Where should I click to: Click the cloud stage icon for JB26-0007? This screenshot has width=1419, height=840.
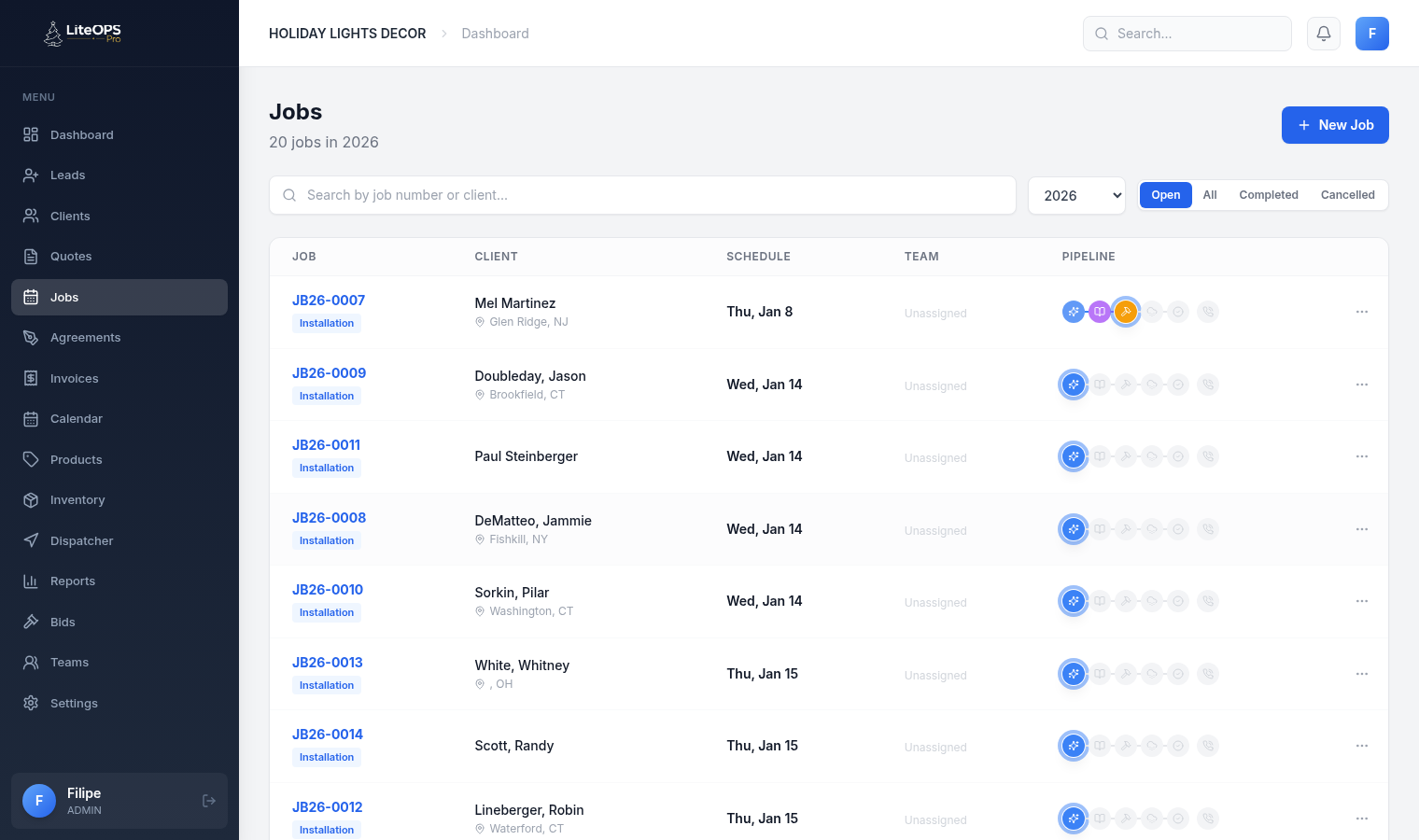(1153, 312)
